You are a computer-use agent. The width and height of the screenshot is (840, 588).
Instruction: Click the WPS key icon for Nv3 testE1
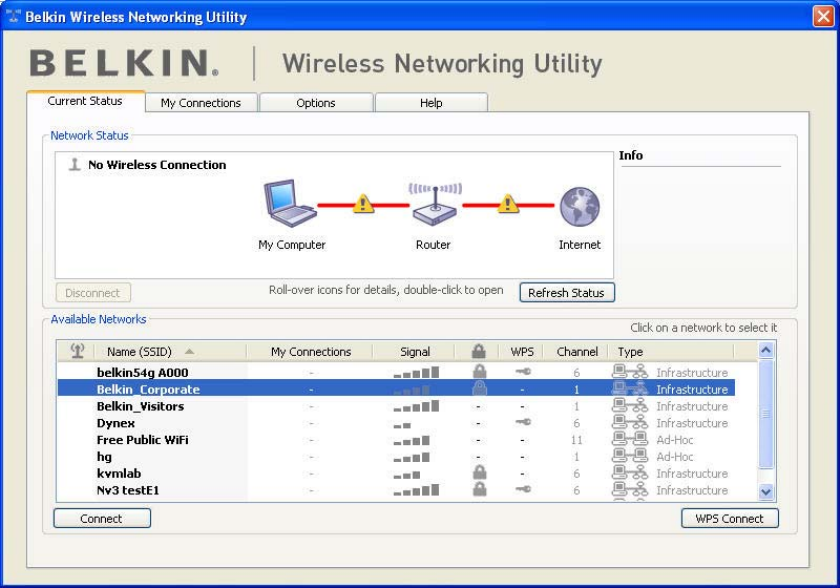coord(523,489)
